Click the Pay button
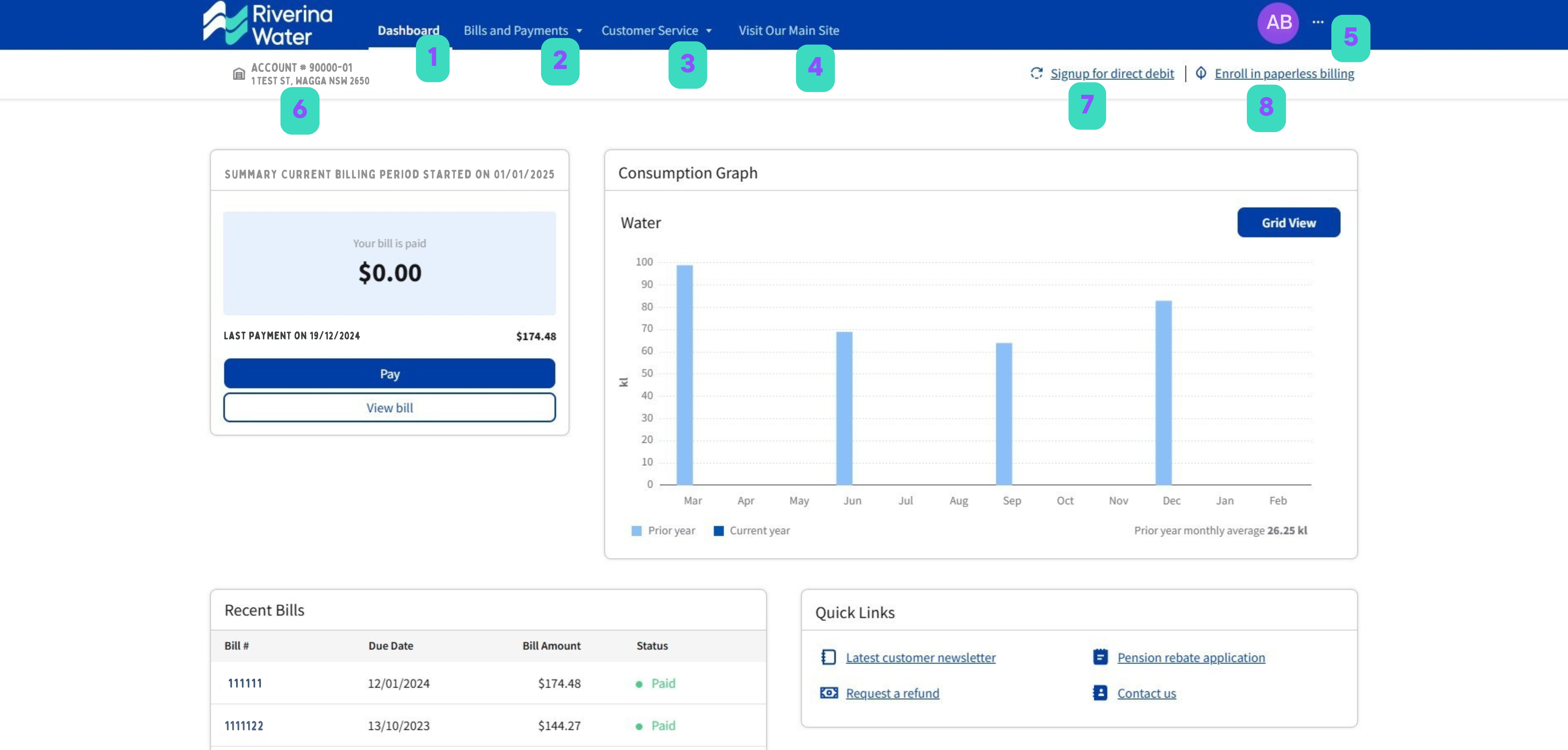Screen dimensions: 1568x750 coord(390,374)
